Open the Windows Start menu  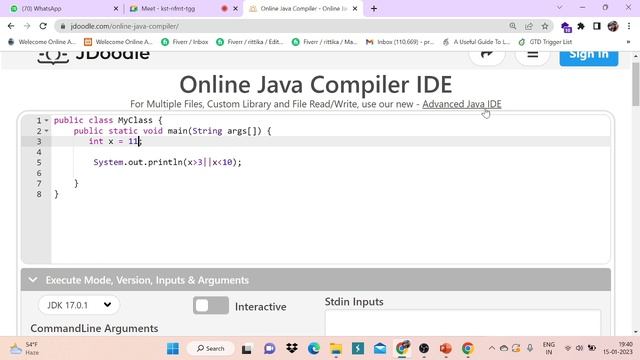point(173,349)
